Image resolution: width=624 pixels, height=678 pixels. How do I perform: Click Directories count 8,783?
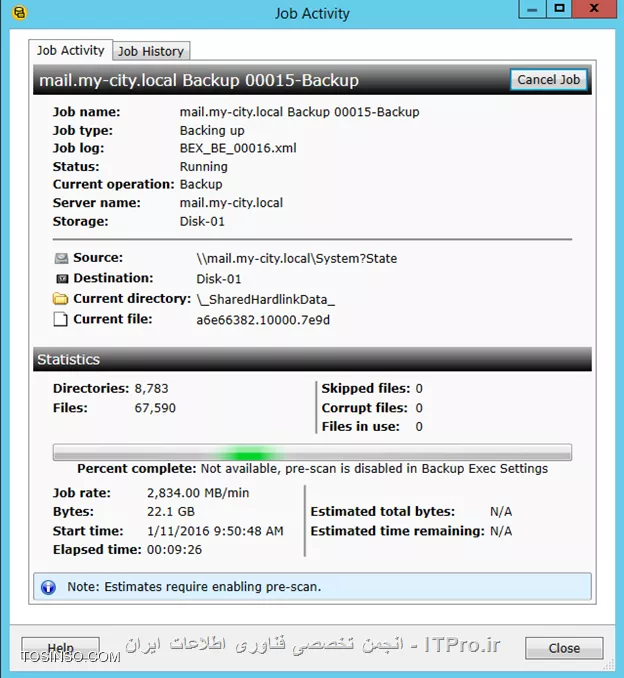click(151, 388)
